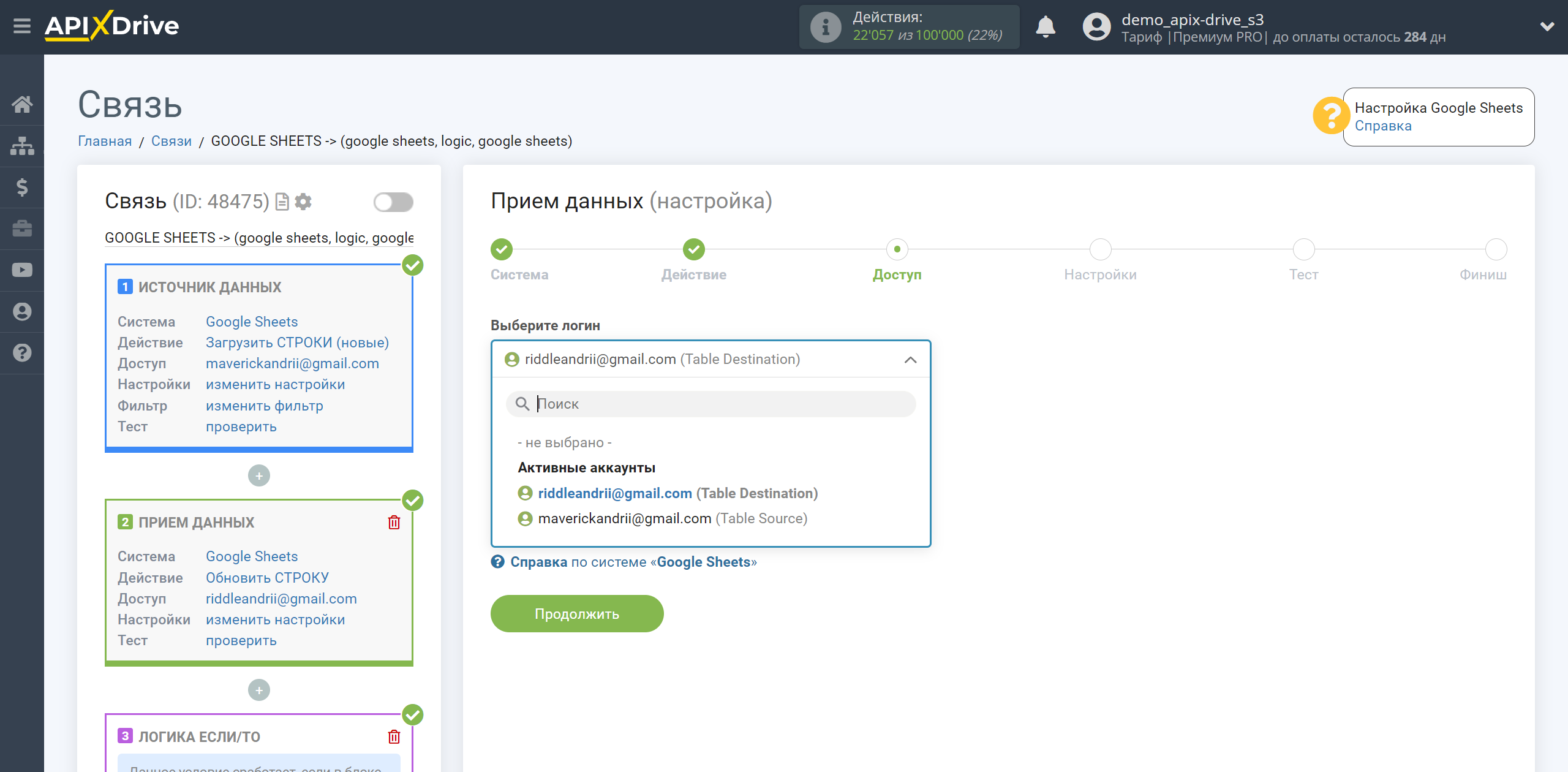Viewport: 1568px width, 772px height.
Task: Open the notifications bell
Action: (1046, 27)
